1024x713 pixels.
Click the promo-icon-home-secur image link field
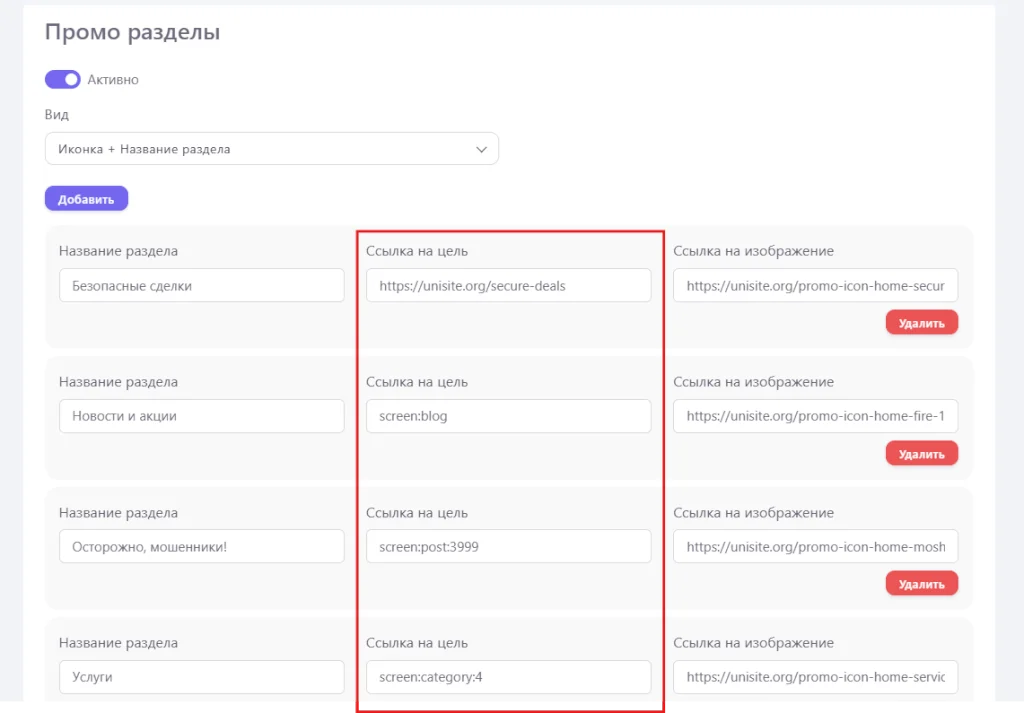point(815,285)
